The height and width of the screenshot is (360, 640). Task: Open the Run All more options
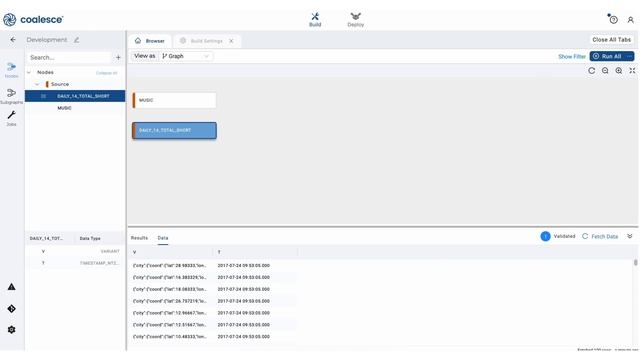point(629,56)
